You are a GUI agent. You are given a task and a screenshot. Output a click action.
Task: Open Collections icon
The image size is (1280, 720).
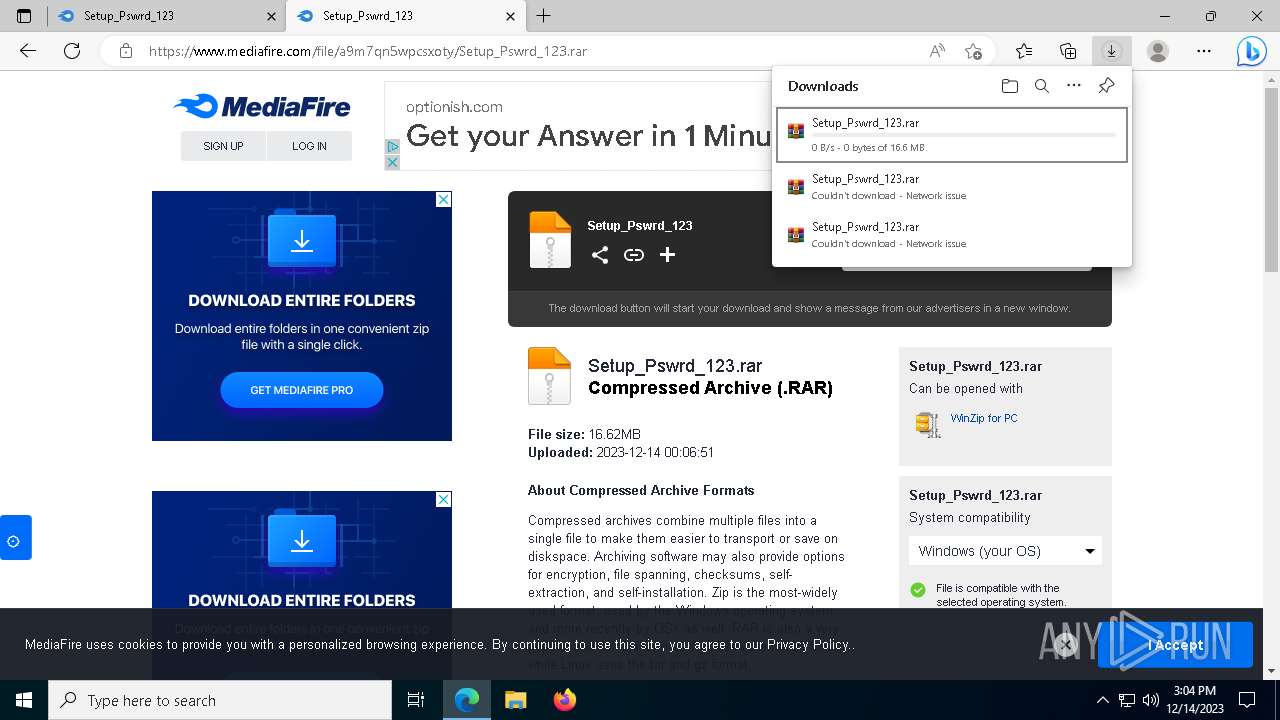1068,51
